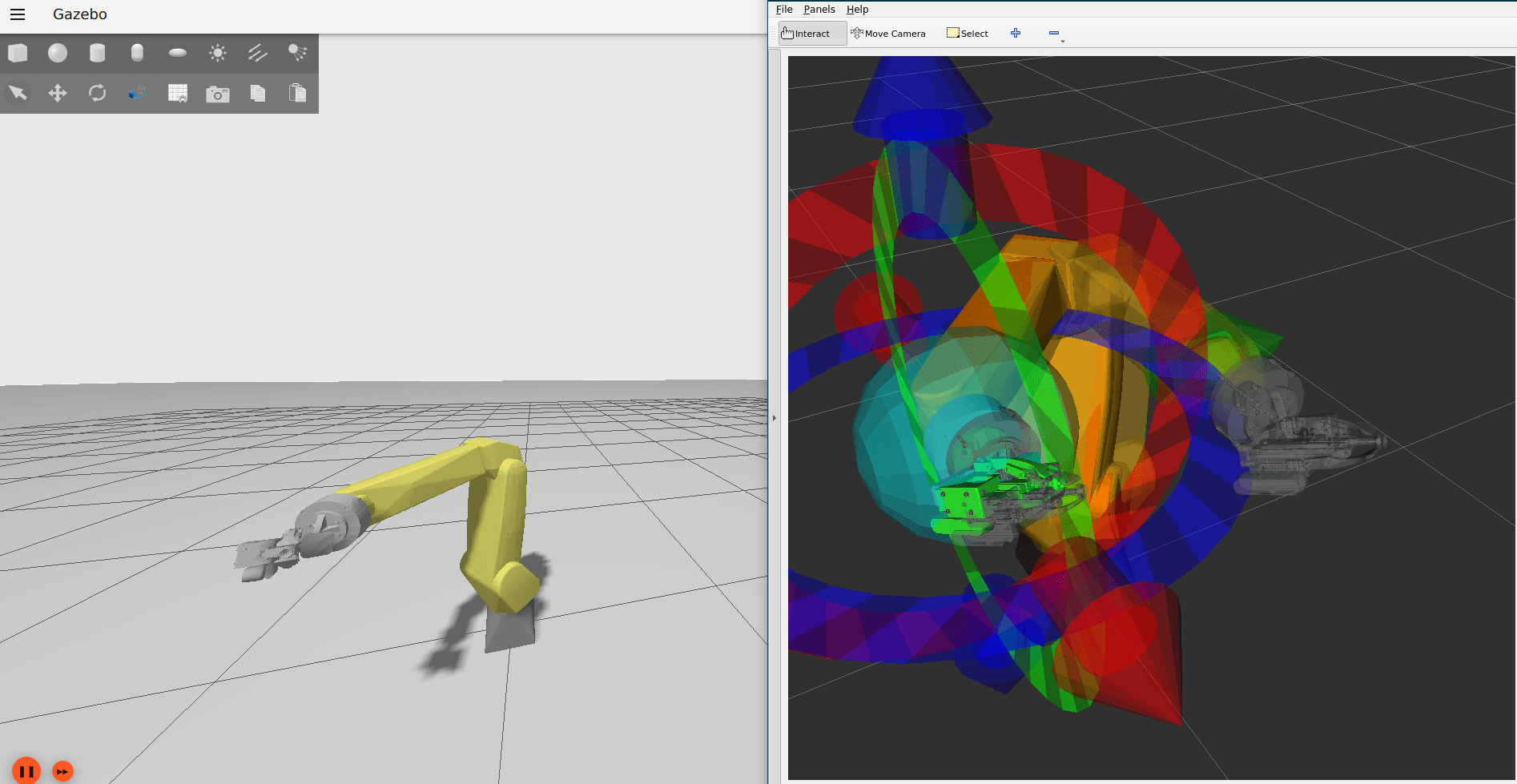Expand the collapsed left panel in RViz
1517x784 pixels.
[x=774, y=417]
